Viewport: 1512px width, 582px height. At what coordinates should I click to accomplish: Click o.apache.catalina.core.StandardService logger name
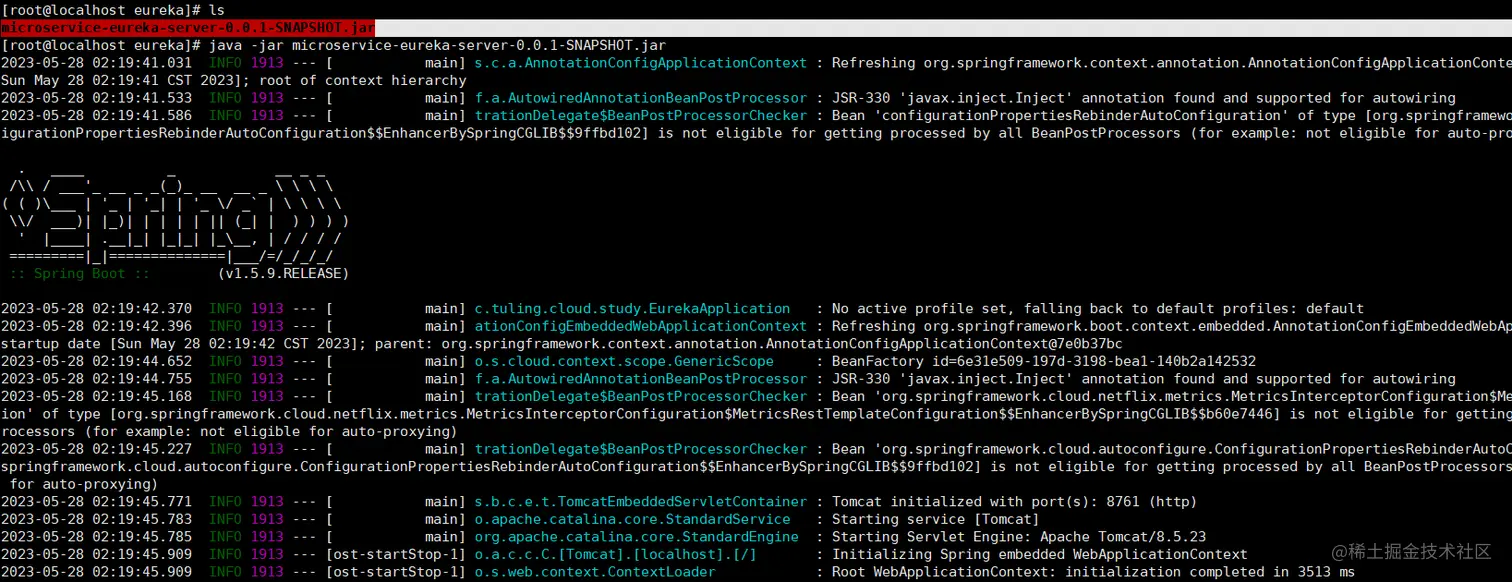632,519
